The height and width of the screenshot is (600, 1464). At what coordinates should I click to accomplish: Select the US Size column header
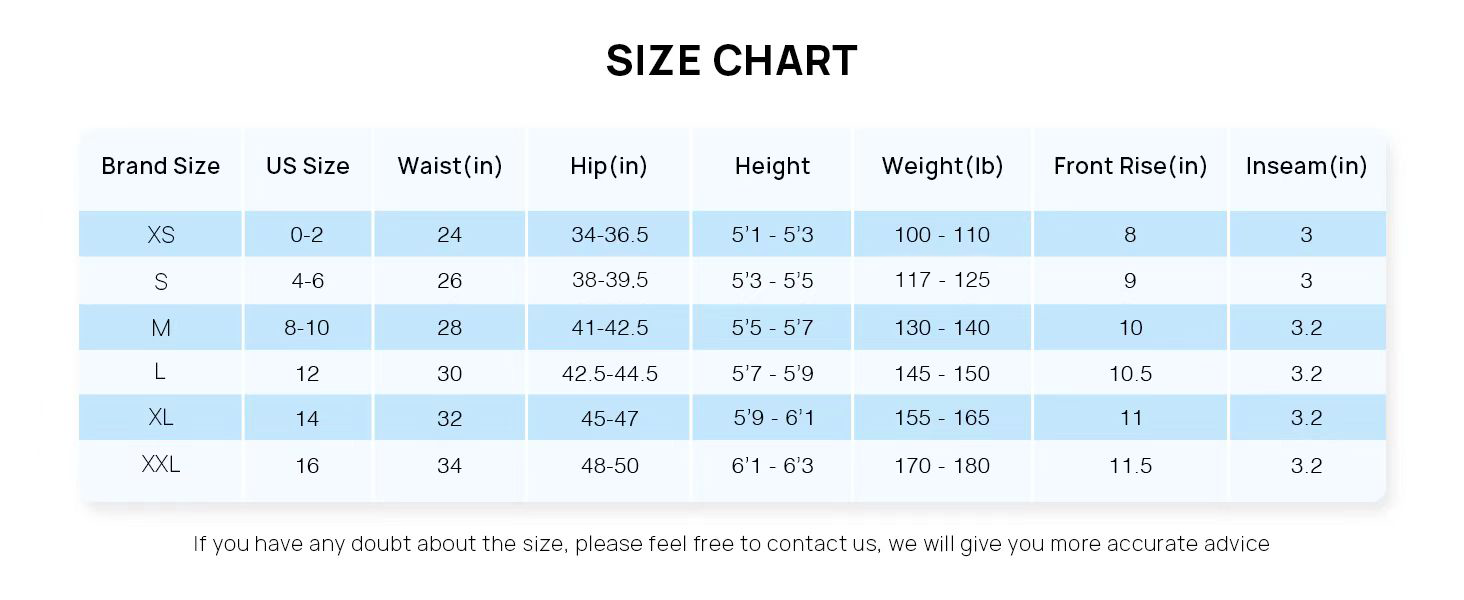[x=308, y=166]
